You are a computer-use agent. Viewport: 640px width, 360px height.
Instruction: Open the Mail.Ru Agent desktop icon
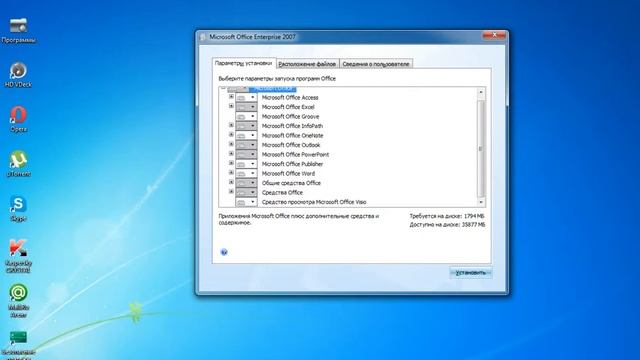coord(18,300)
